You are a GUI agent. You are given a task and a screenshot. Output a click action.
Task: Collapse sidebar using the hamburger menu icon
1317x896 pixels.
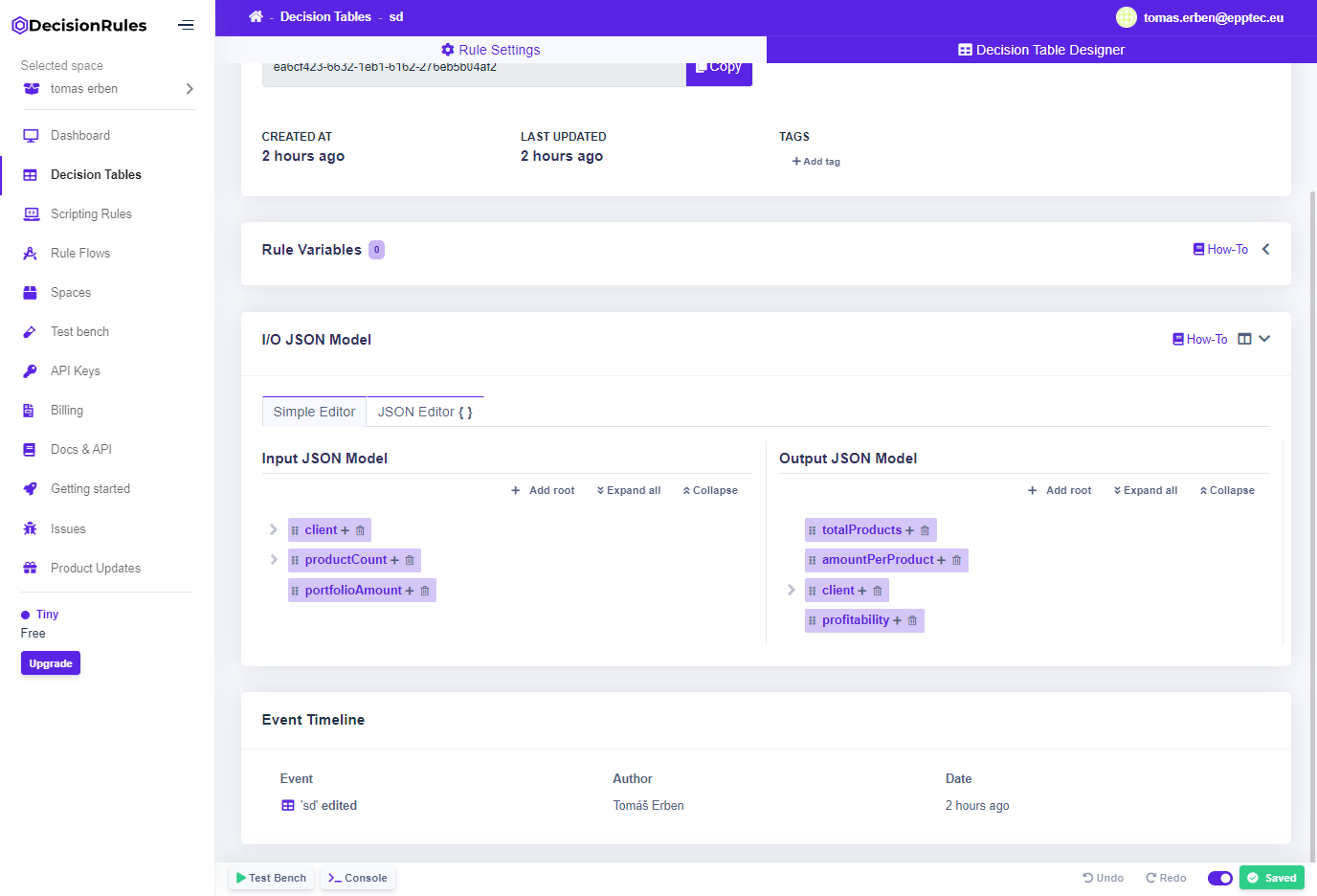(186, 25)
